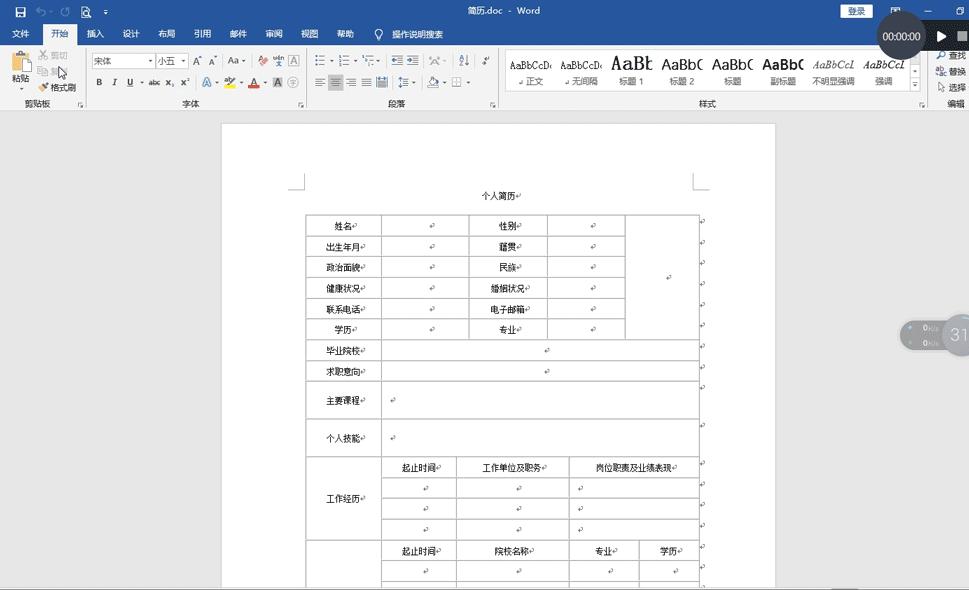This screenshot has height=590, width=969.
Task: Toggle superscript formatting
Action: 183,82
